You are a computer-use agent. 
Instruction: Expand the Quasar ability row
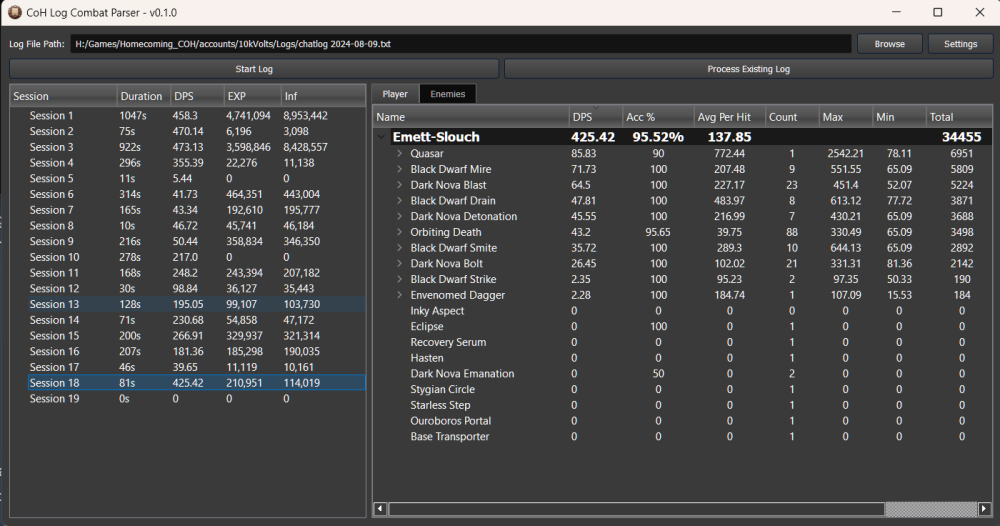pyautogui.click(x=399, y=154)
